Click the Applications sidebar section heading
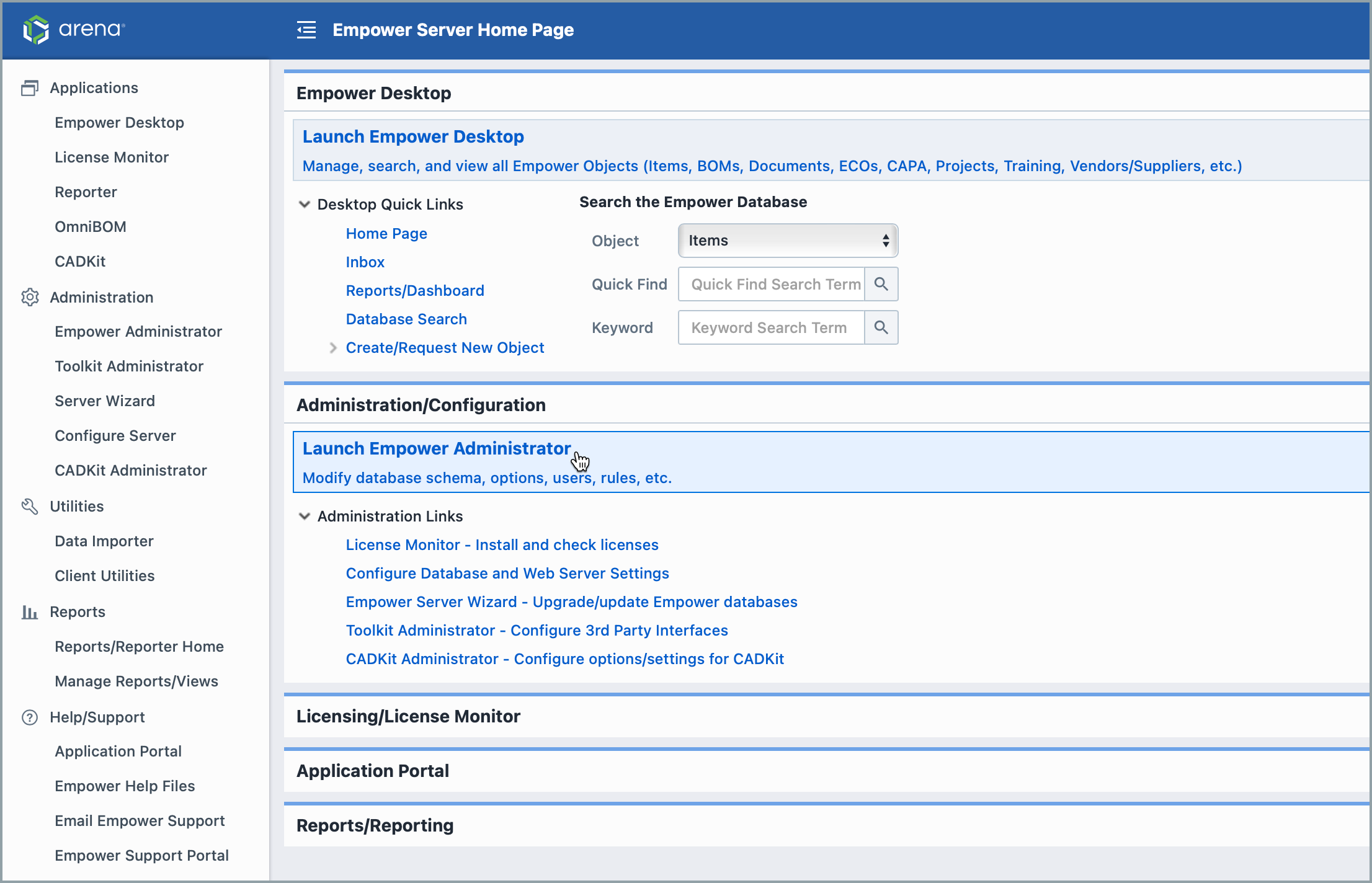This screenshot has width=1372, height=883. coord(94,88)
